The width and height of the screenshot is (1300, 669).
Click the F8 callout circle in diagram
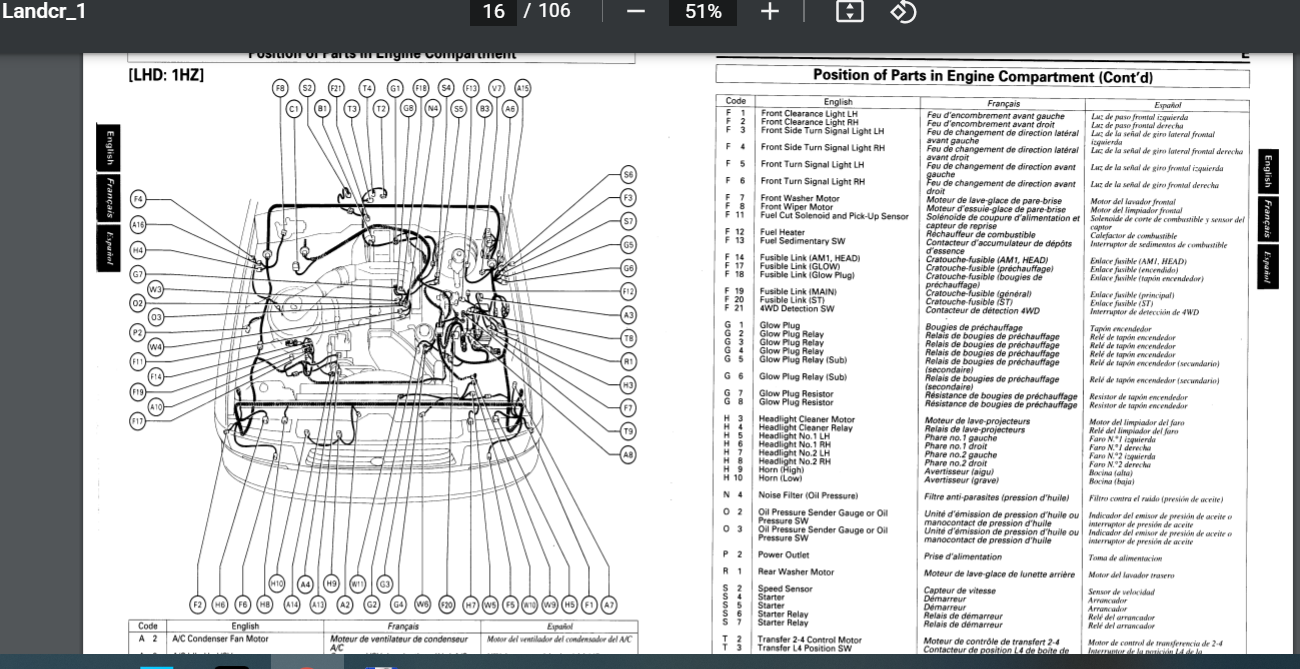[x=281, y=88]
